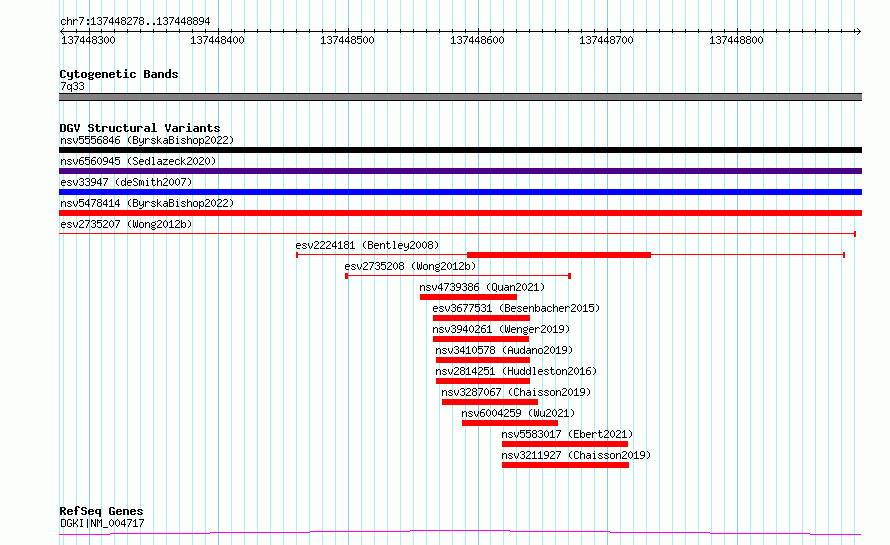This screenshot has width=890, height=545.
Task: Click ruler position 137448600
Action: pyautogui.click(x=477, y=40)
